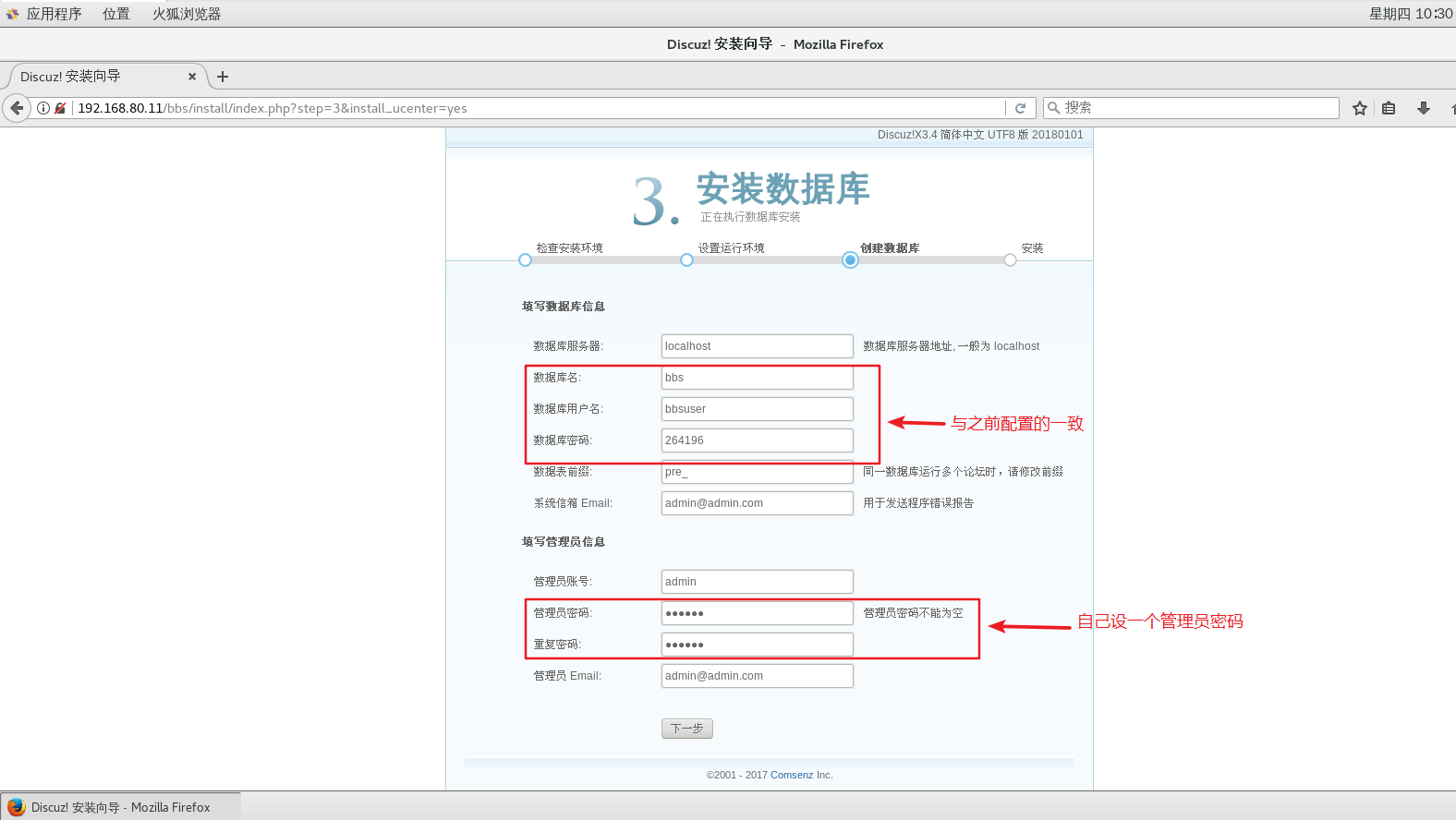
Task: Click the 数据库服务器 localhost field
Action: 758,346
